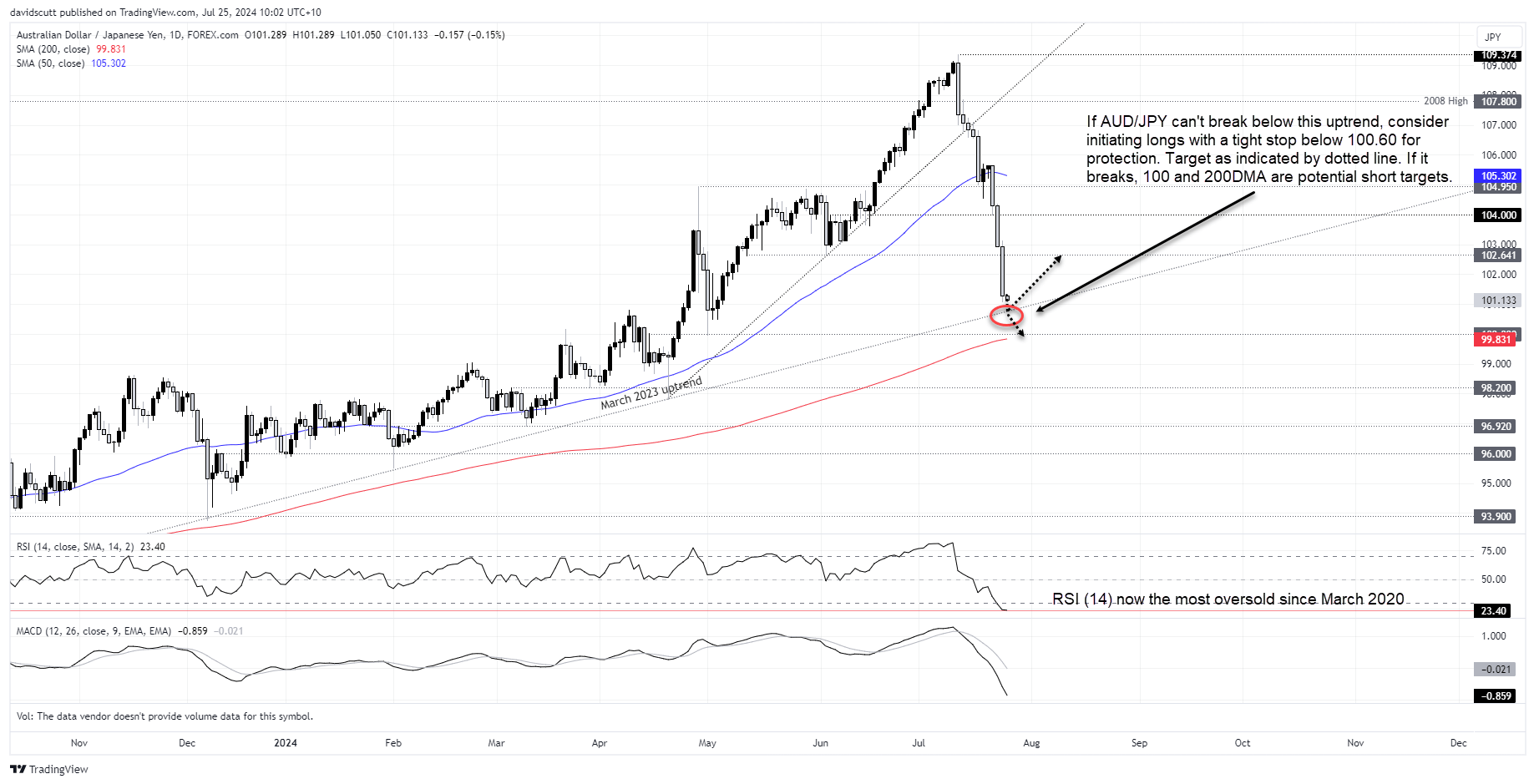This screenshot has height=784, width=1534.
Task: Click the 23.40 RSI value tag
Action: pyautogui.click(x=1493, y=611)
